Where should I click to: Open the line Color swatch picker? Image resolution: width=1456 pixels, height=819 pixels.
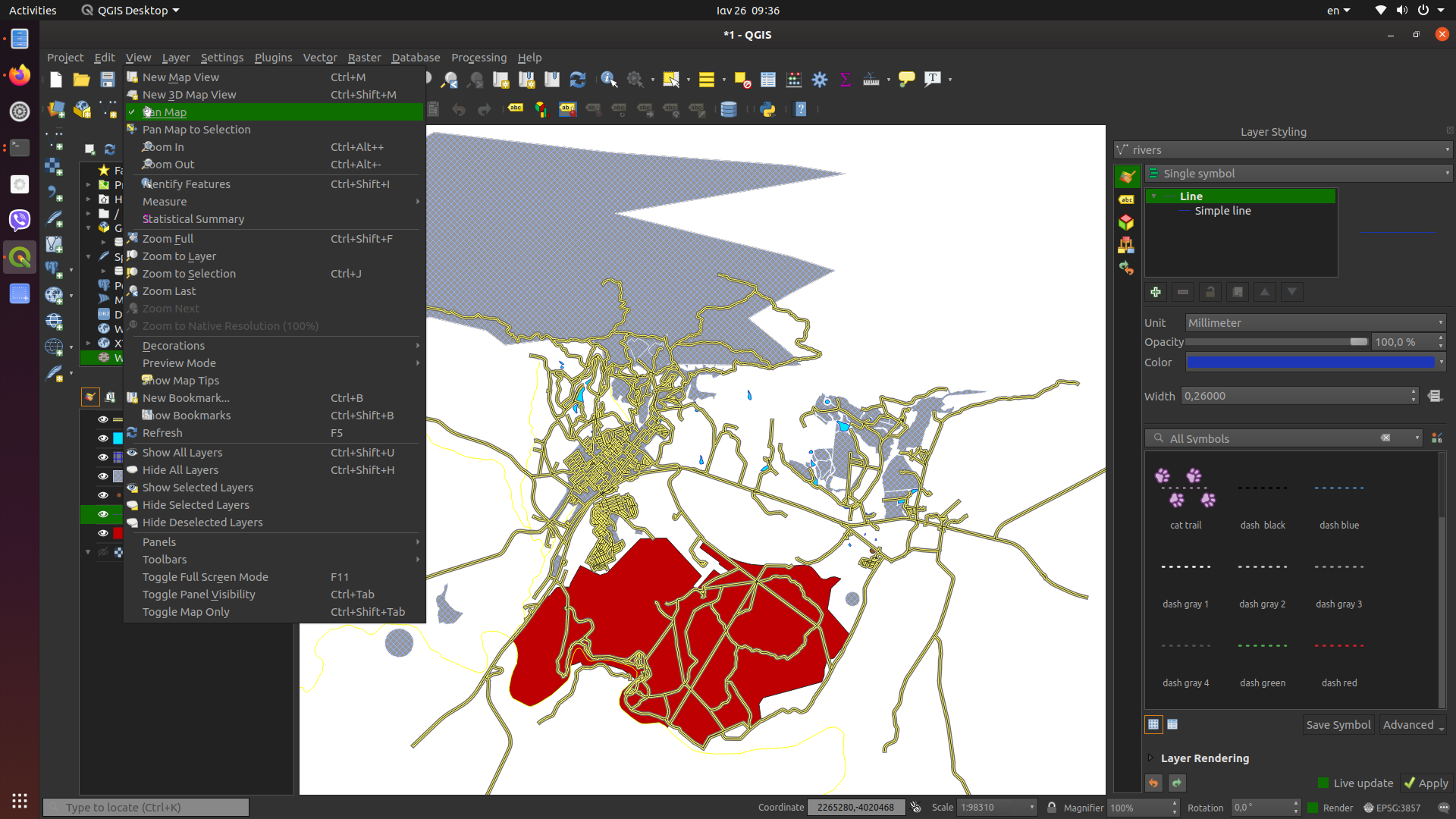click(1312, 362)
